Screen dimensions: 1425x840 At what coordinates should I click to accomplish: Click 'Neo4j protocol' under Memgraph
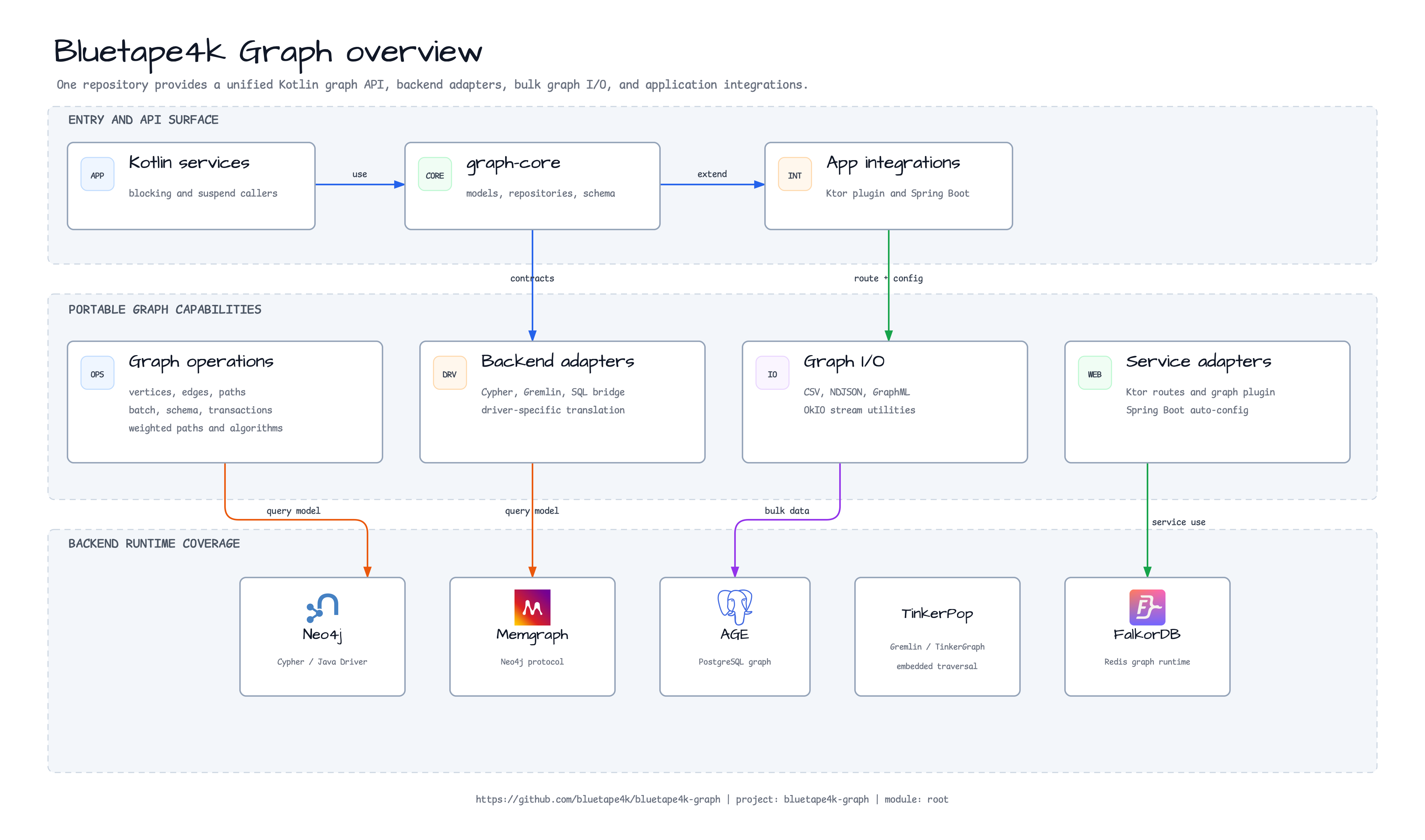tap(532, 662)
